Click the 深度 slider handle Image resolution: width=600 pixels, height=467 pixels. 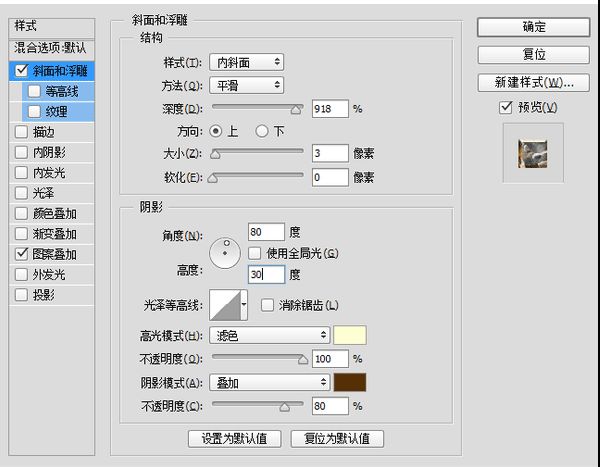[295, 110]
